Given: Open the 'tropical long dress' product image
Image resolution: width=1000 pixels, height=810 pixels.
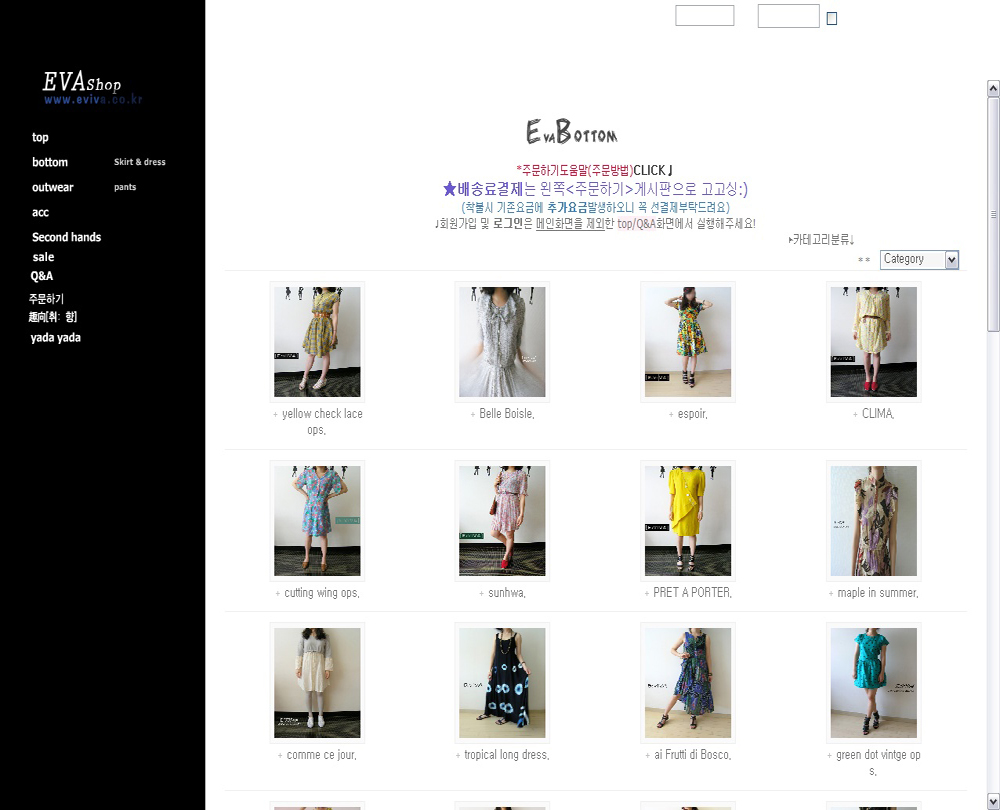Looking at the screenshot, I should pyautogui.click(x=502, y=683).
